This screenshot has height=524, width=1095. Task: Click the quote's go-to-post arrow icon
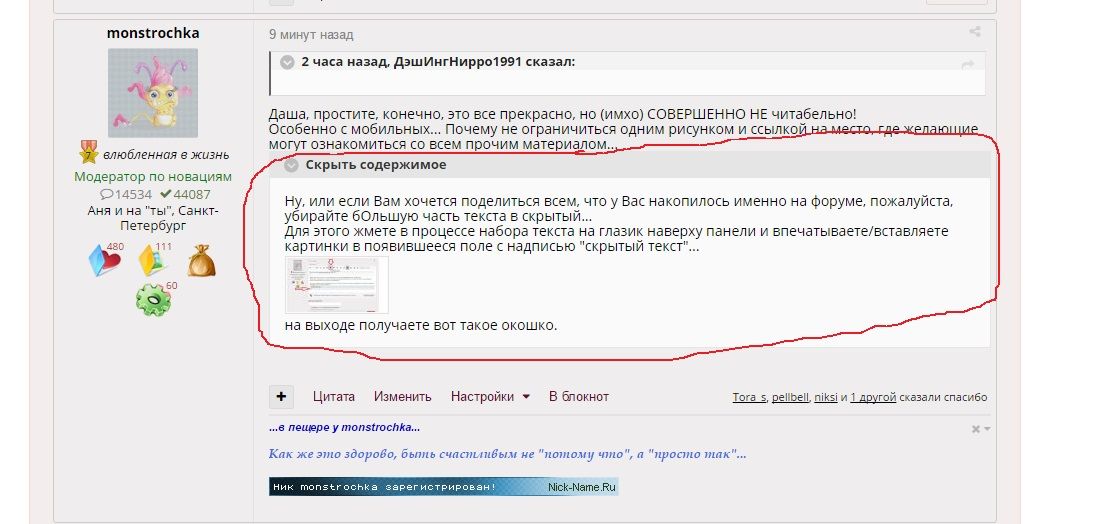[967, 65]
